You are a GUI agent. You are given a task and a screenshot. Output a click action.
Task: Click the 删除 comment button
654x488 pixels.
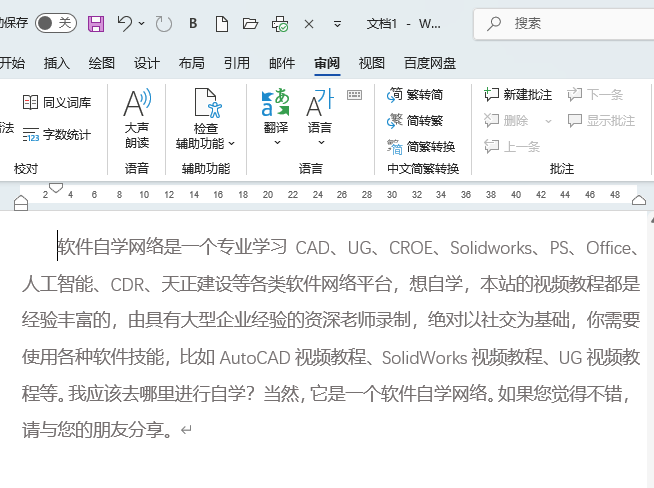click(506, 121)
